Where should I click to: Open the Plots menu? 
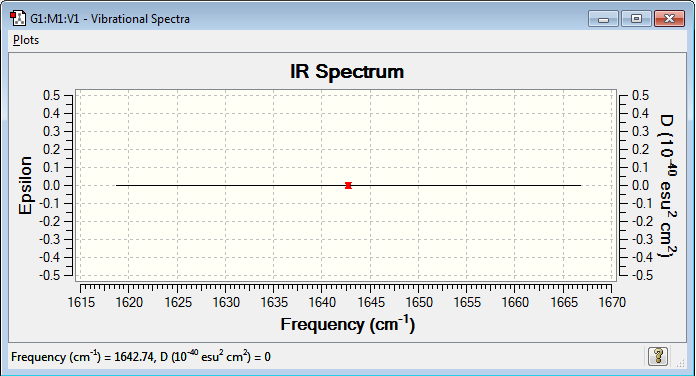point(26,40)
